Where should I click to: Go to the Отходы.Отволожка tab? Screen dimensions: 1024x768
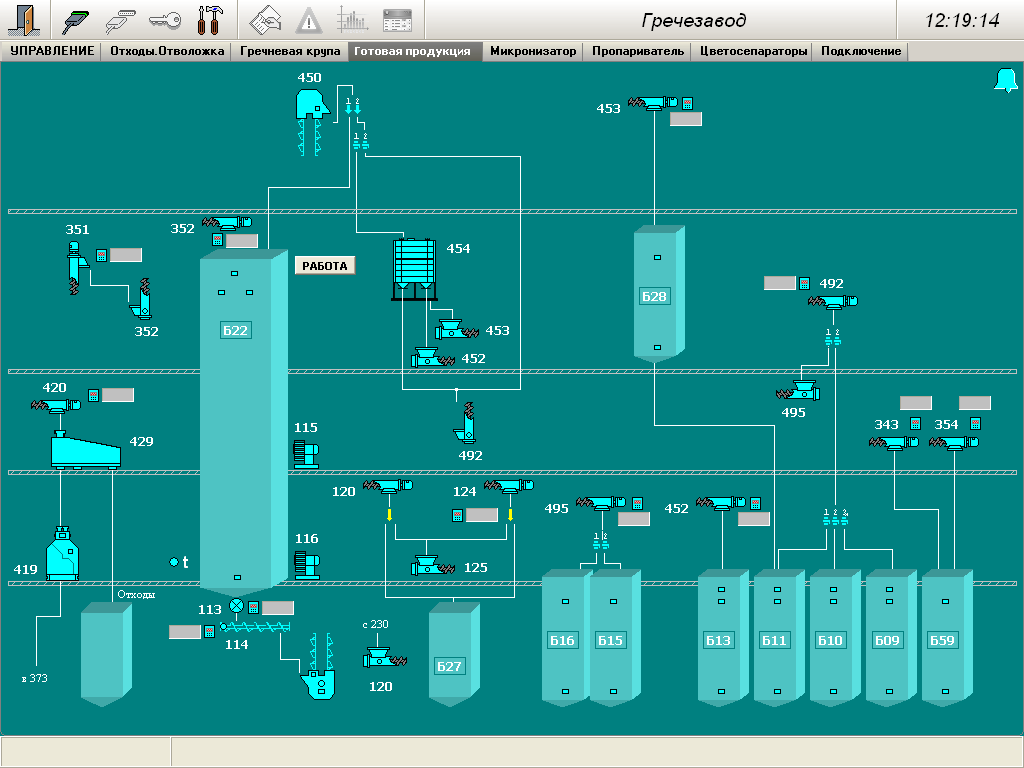(167, 51)
